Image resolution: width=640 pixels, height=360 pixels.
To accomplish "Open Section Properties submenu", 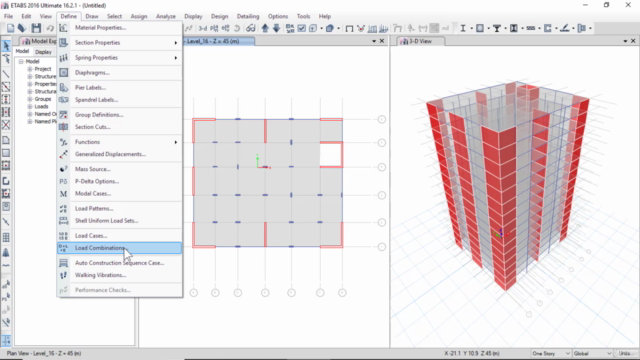I will [x=119, y=42].
